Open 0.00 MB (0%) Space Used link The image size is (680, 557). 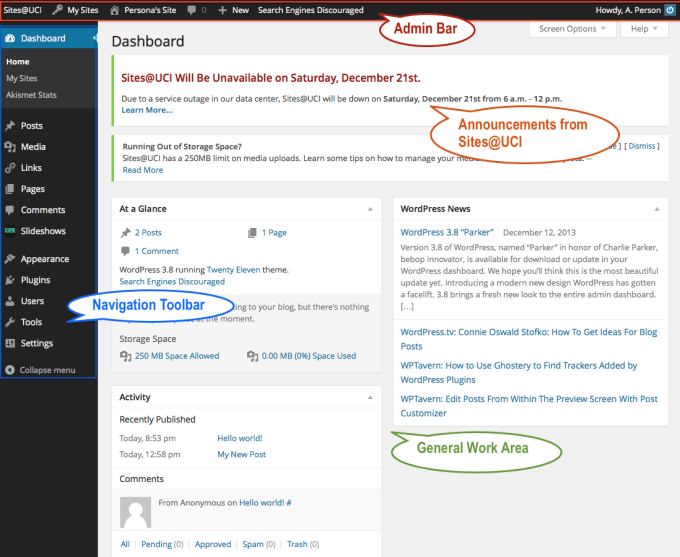coord(309,356)
